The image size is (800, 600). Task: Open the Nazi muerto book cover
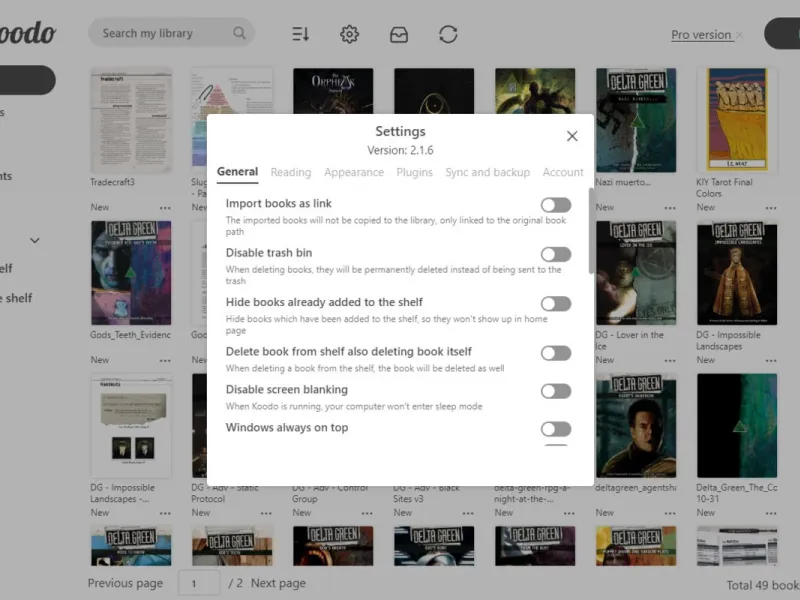pyautogui.click(x=636, y=120)
